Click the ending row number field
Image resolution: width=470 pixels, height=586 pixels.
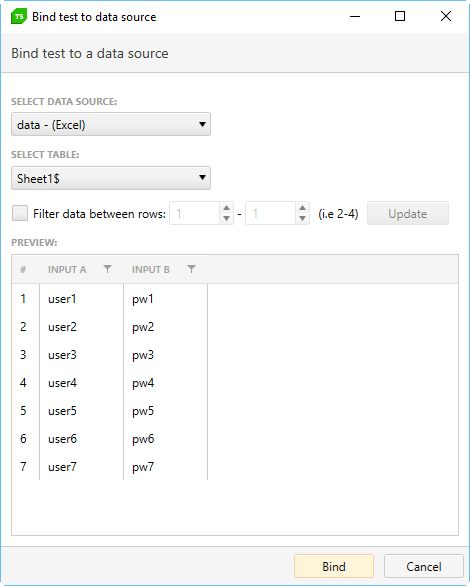click(271, 213)
